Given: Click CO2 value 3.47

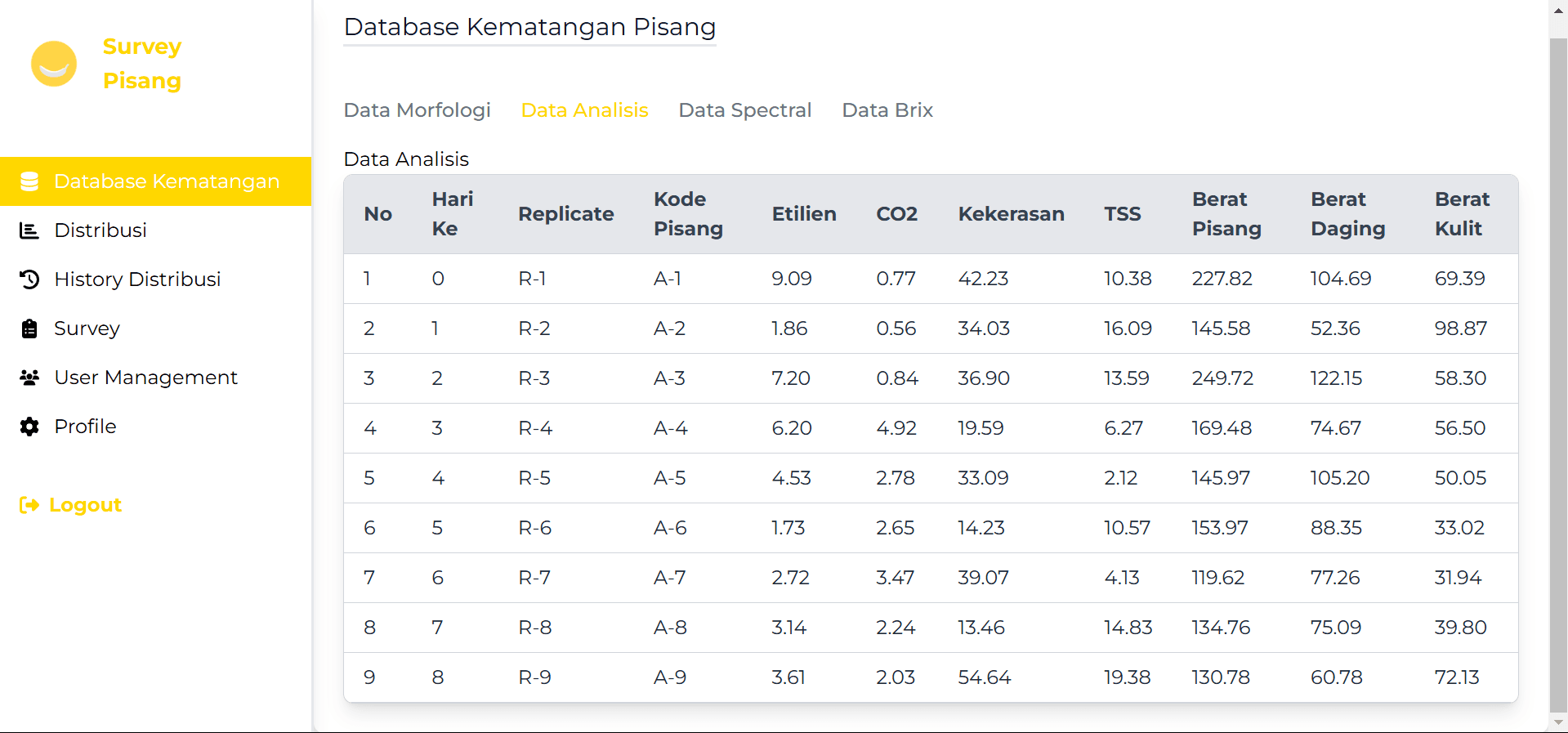Looking at the screenshot, I should pyautogui.click(x=895, y=578).
